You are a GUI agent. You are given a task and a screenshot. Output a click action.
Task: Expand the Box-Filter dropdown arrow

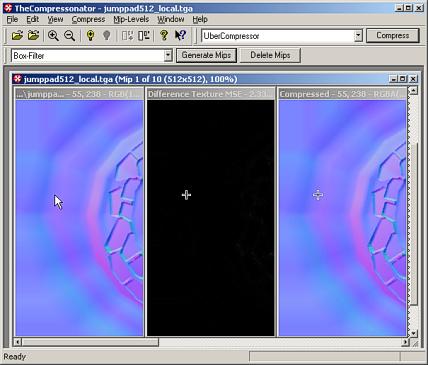click(168, 56)
